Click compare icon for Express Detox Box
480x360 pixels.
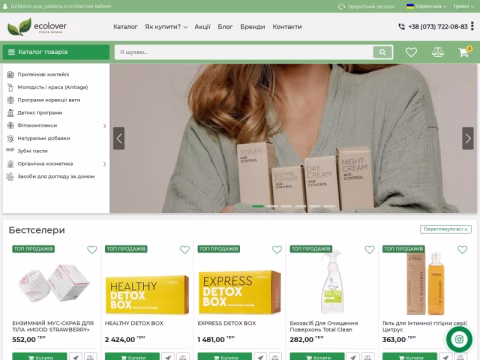275,357
